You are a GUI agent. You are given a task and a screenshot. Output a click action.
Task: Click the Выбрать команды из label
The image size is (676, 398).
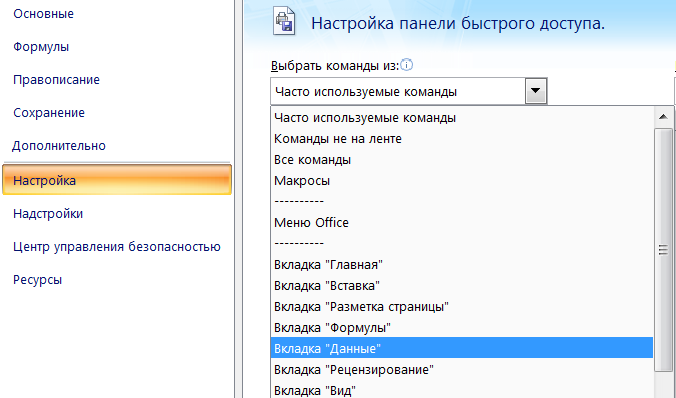coord(335,66)
